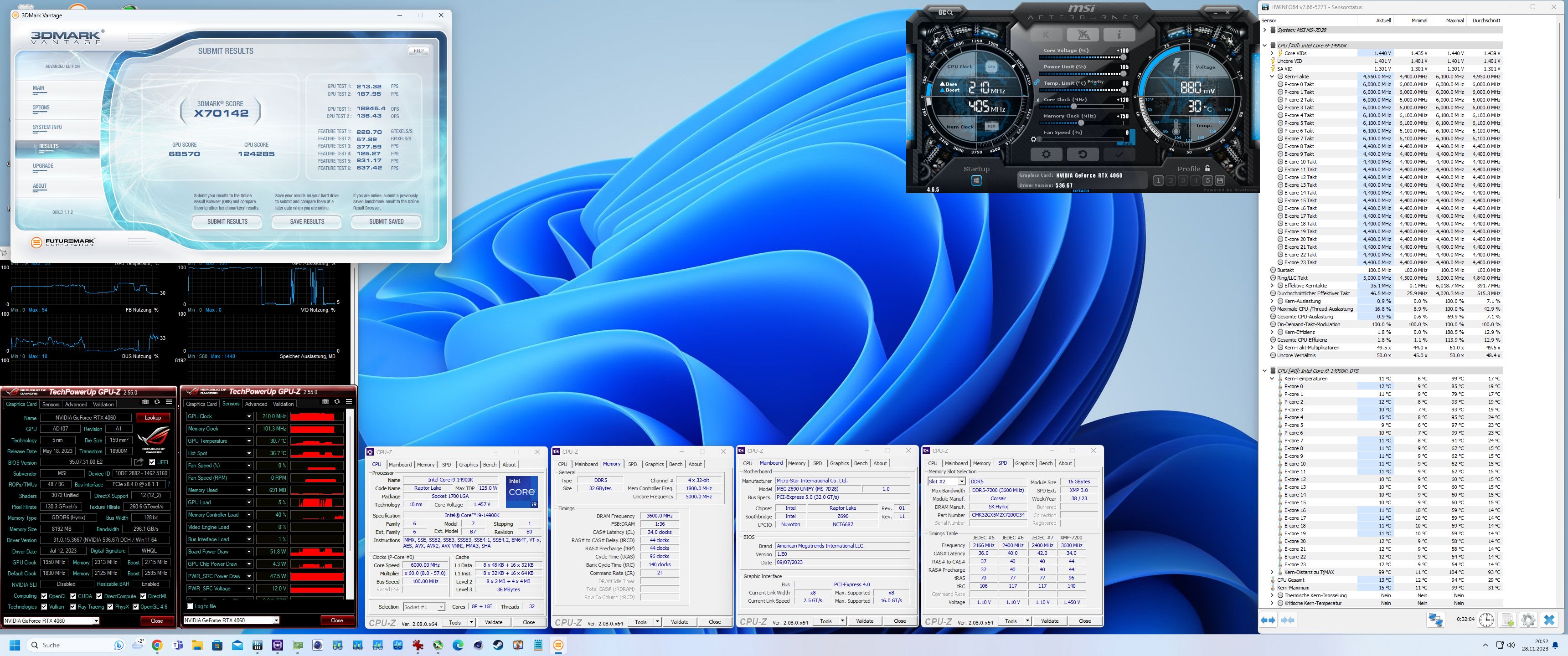Open System Info in 3DMark Vantage sidebar
This screenshot has height=656, width=1568.
click(x=47, y=127)
